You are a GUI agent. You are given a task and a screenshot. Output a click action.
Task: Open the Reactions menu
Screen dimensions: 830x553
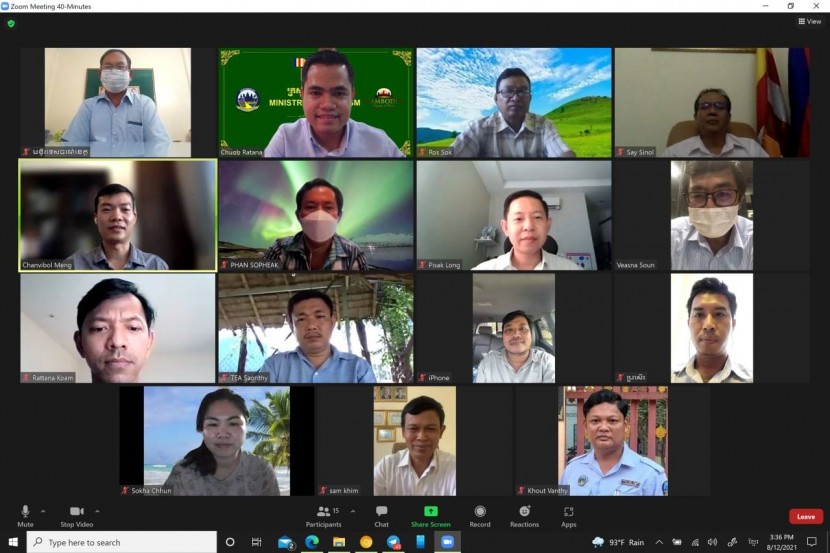(x=524, y=512)
